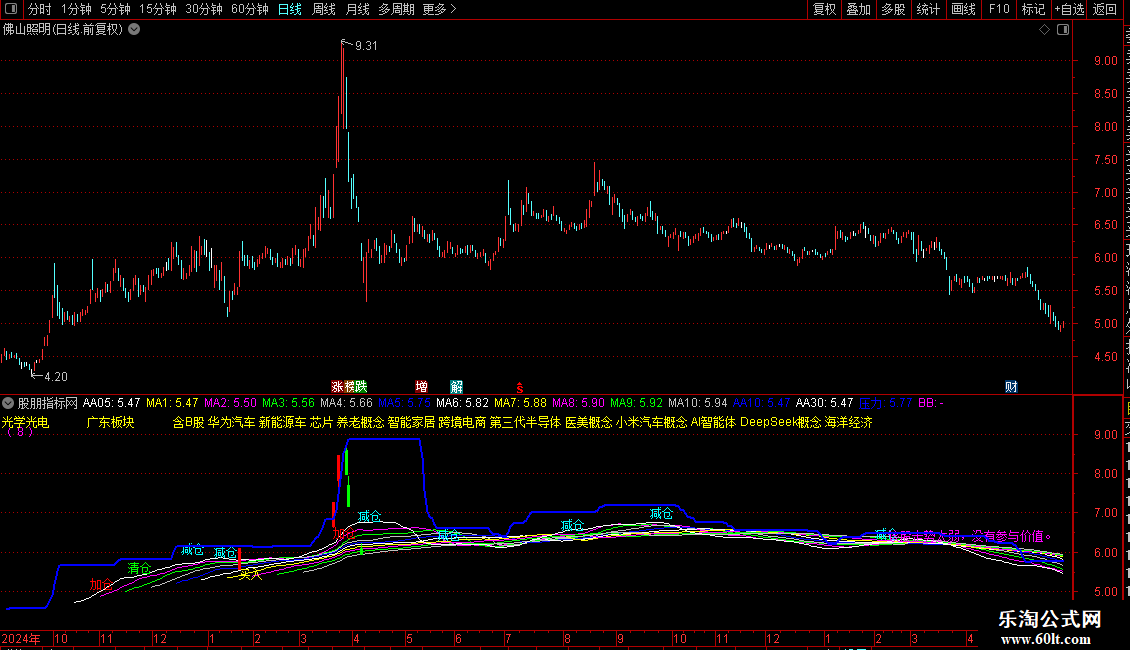Click the 买入 signal on indicator chart
Screen dimensions: 1130x650
pos(250,574)
